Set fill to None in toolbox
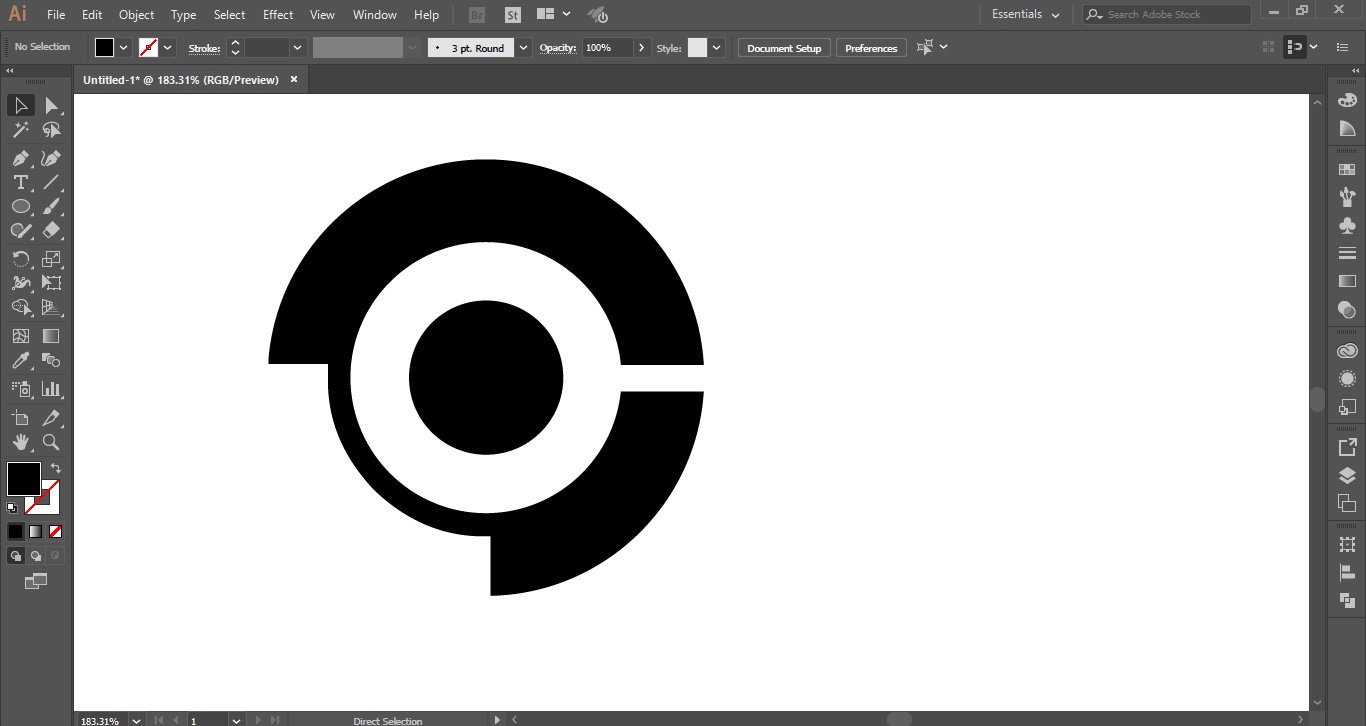The image size is (1366, 726). [56, 531]
